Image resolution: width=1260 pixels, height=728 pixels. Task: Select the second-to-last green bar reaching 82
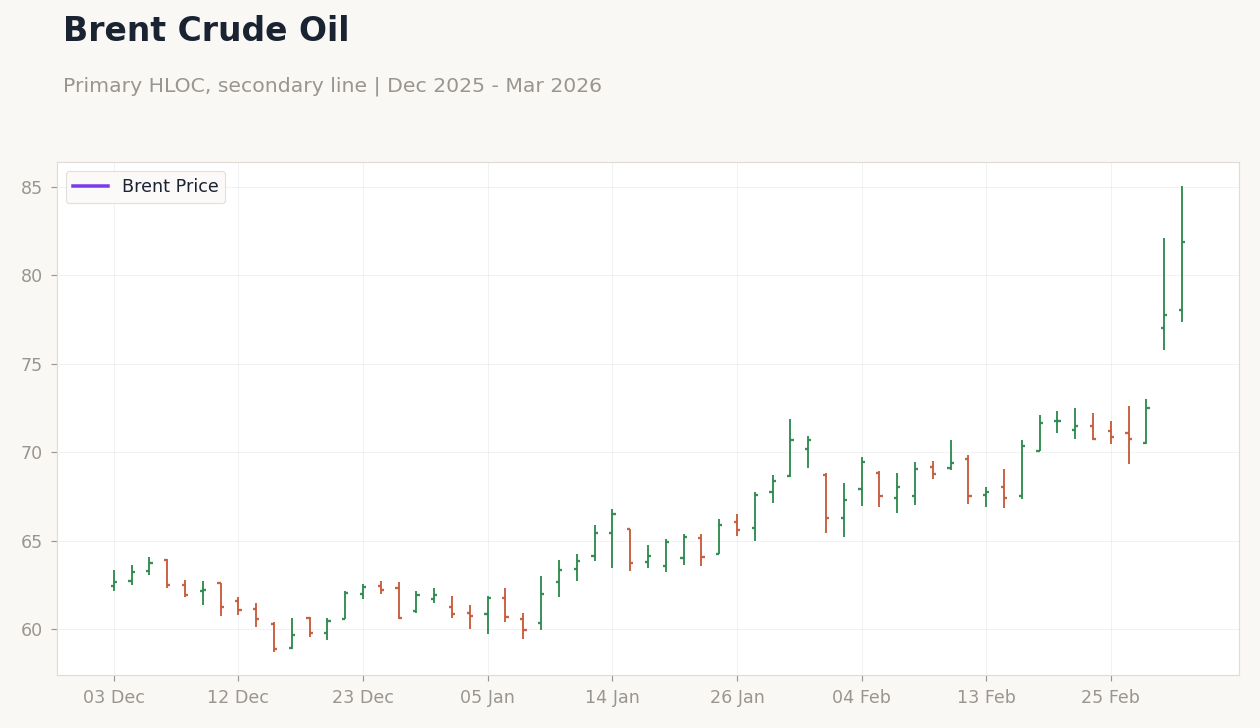click(1164, 294)
